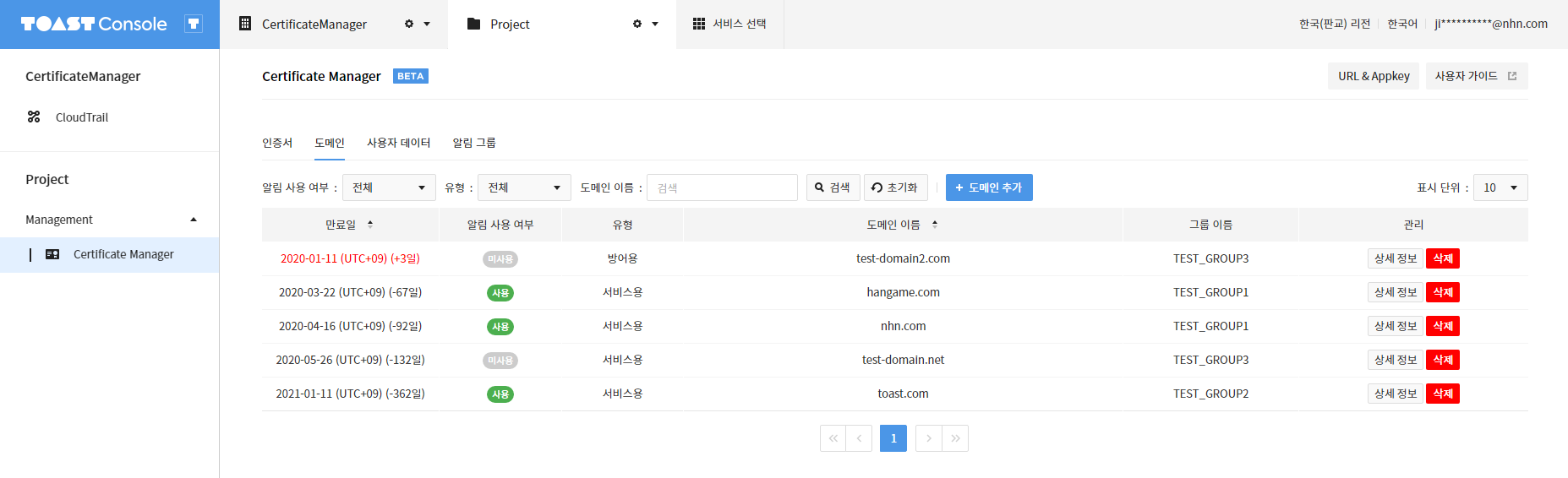The width and height of the screenshot is (1568, 478).
Task: Click the toast.com domain name
Action: [x=903, y=394]
